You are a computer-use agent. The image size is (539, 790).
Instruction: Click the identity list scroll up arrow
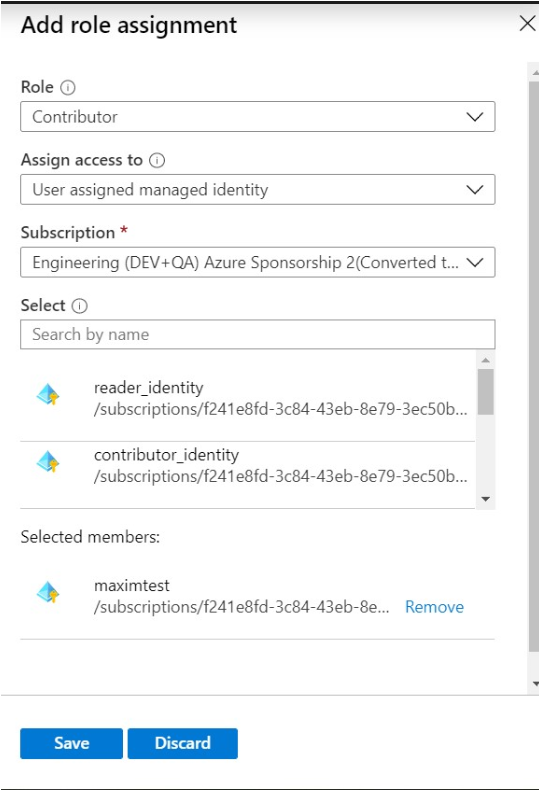[486, 360]
